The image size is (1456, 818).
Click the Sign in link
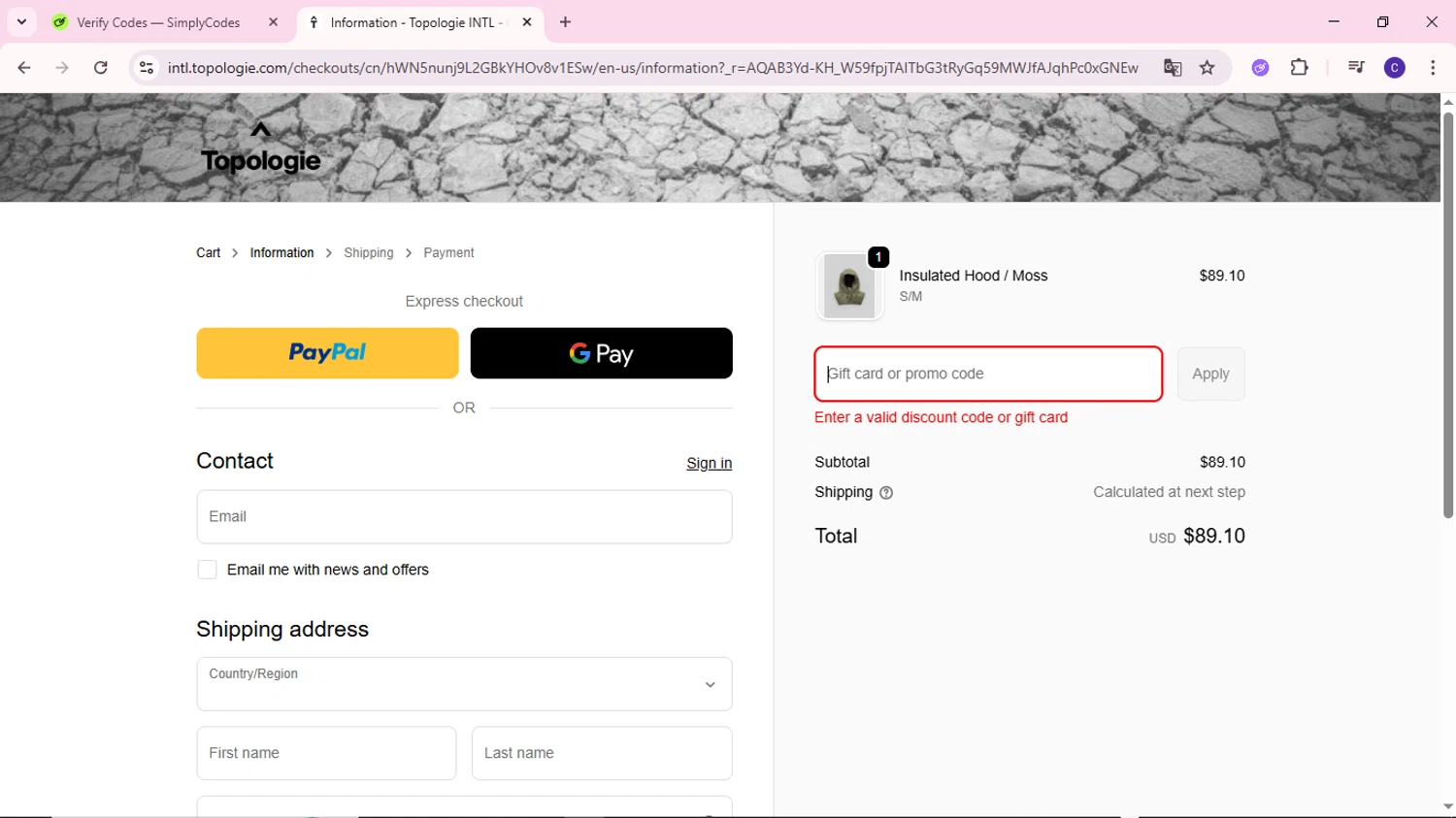click(710, 464)
